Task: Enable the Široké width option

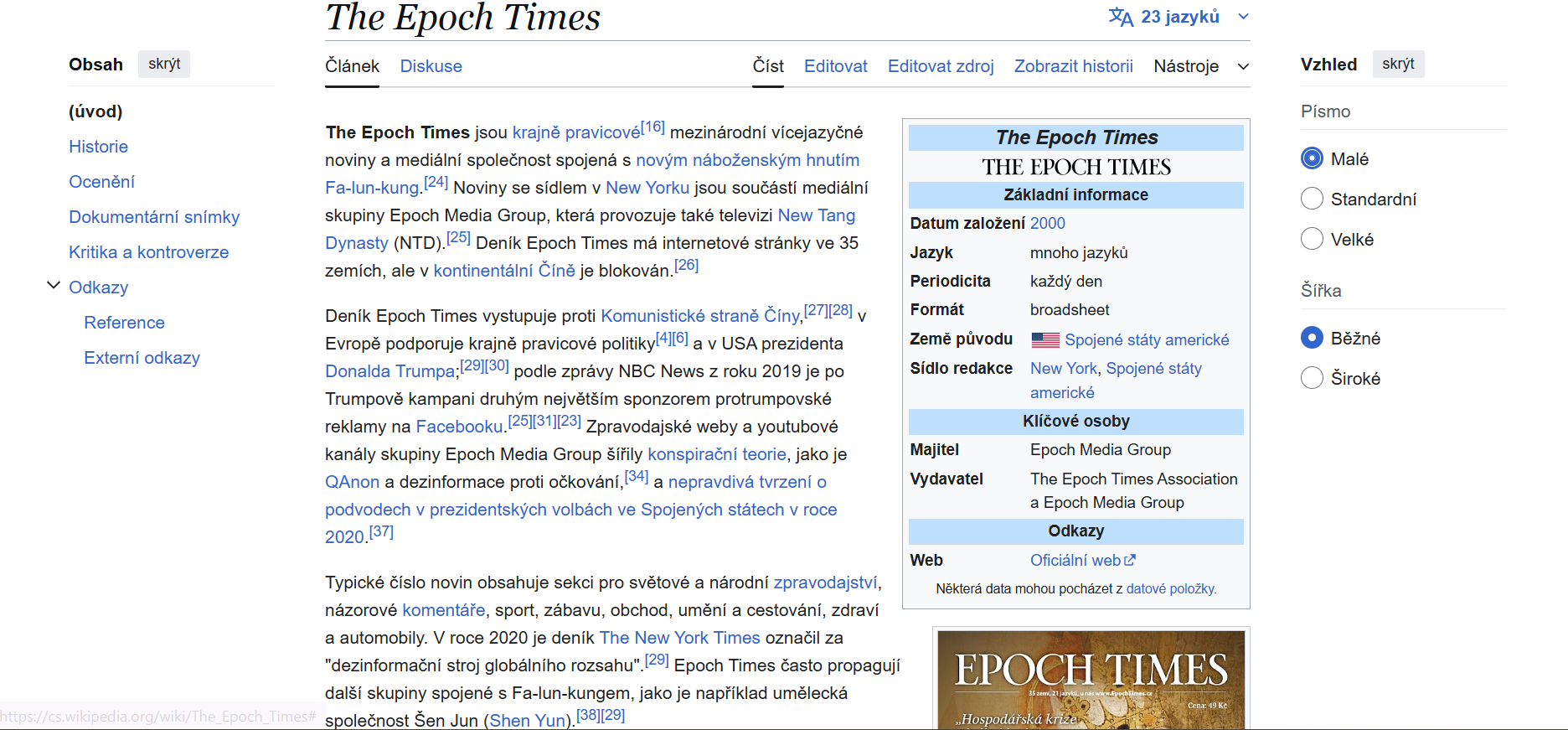Action: click(1312, 378)
